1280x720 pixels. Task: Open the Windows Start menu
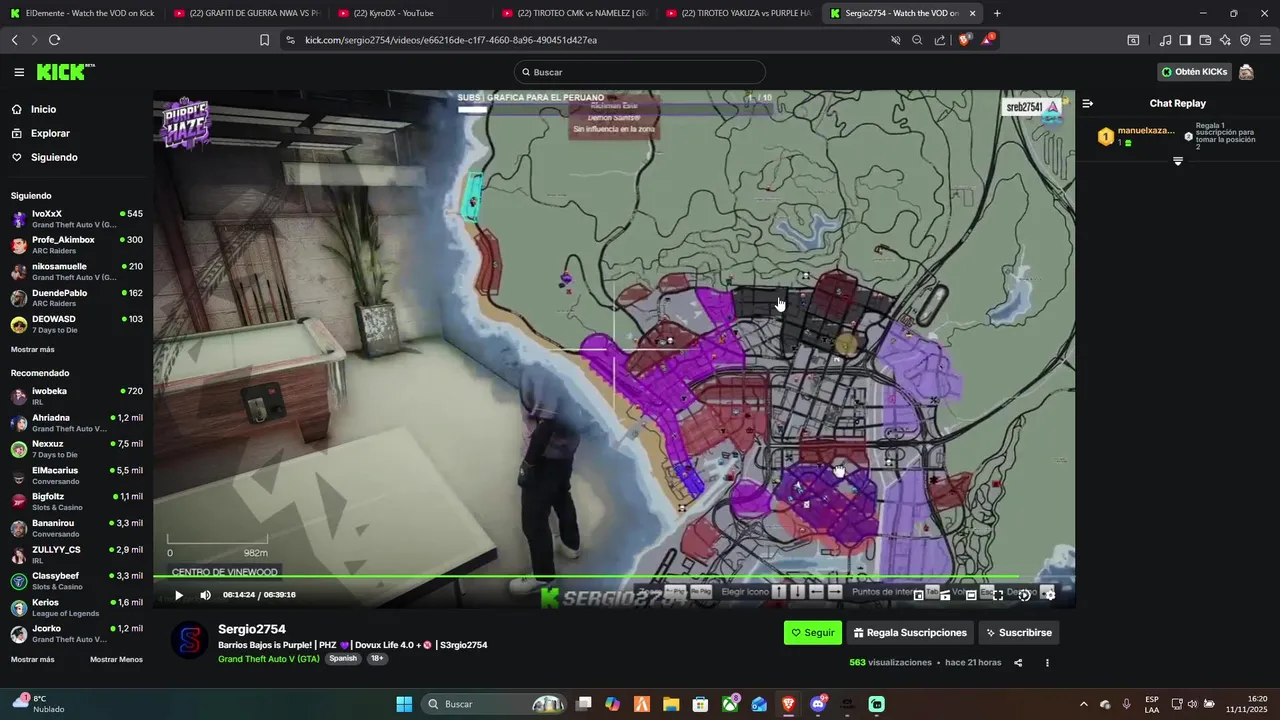404,704
